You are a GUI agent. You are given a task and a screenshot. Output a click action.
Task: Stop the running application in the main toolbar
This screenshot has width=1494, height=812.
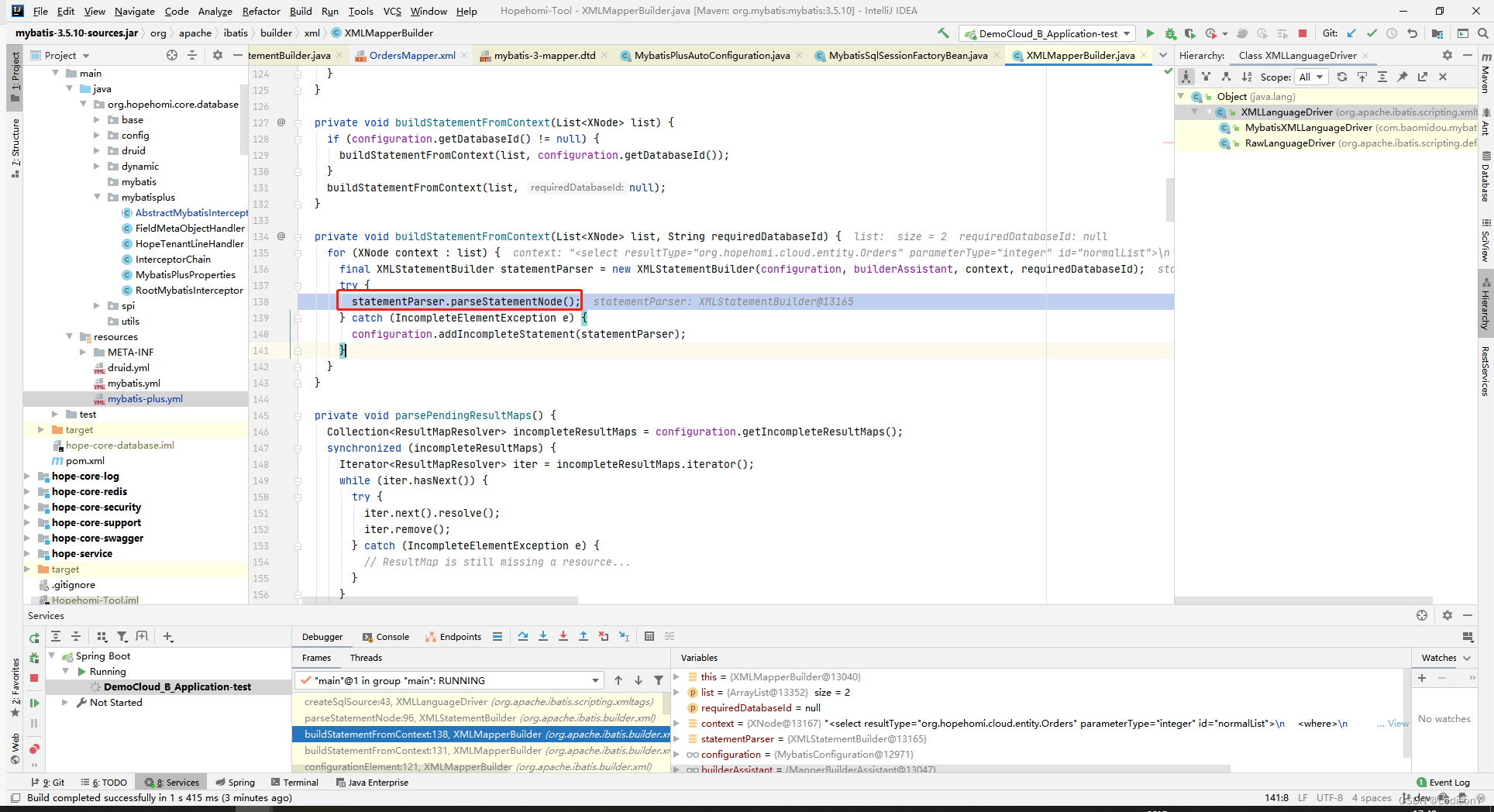click(x=1303, y=33)
